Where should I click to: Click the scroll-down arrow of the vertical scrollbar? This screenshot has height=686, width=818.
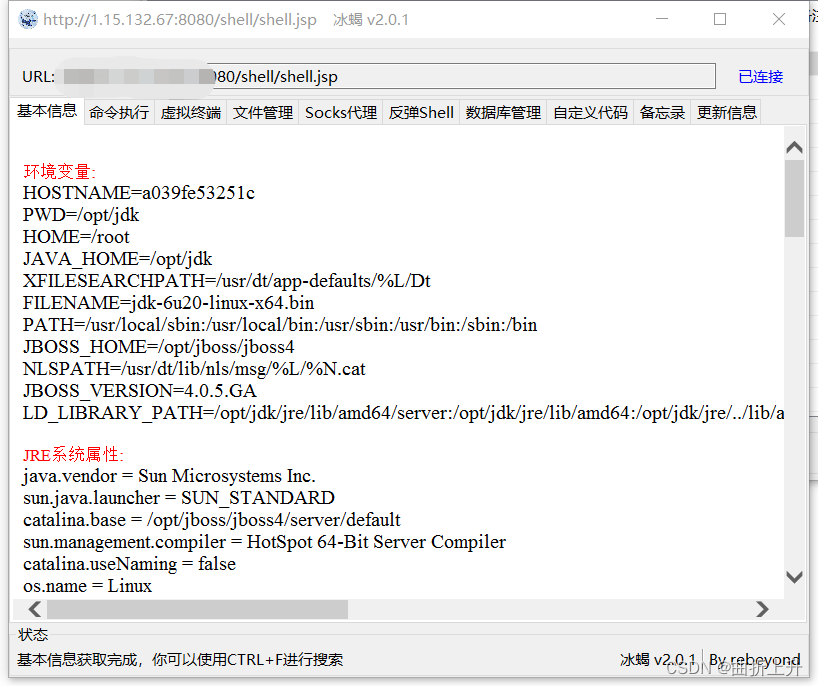coord(794,577)
